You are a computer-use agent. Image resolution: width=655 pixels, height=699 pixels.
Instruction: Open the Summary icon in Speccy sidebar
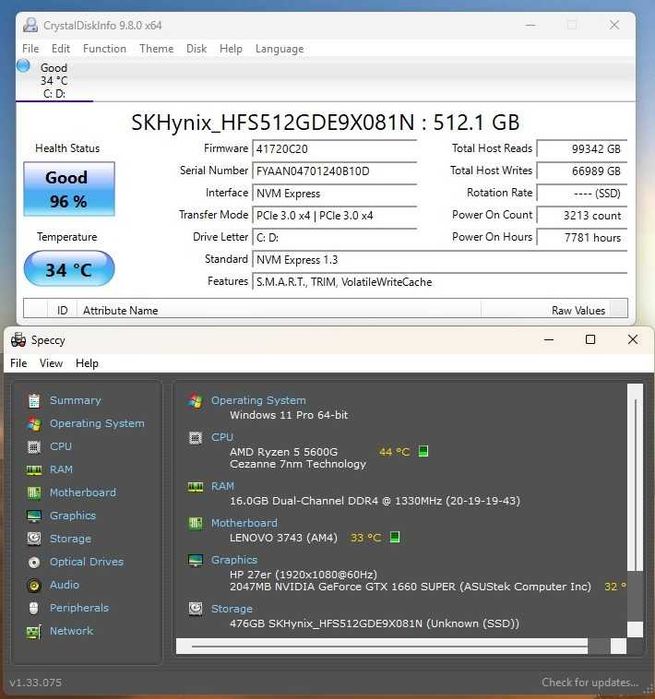[x=34, y=401]
